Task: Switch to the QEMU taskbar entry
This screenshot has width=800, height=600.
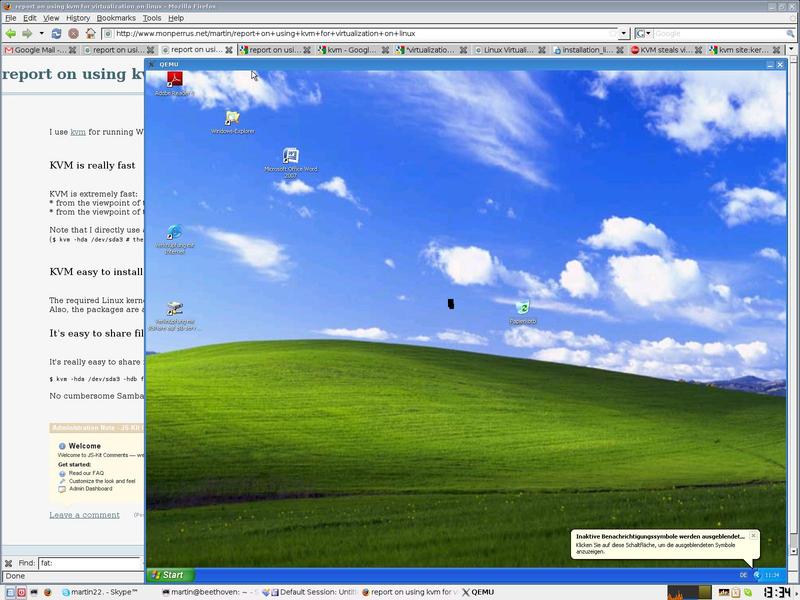Action: pos(479,592)
